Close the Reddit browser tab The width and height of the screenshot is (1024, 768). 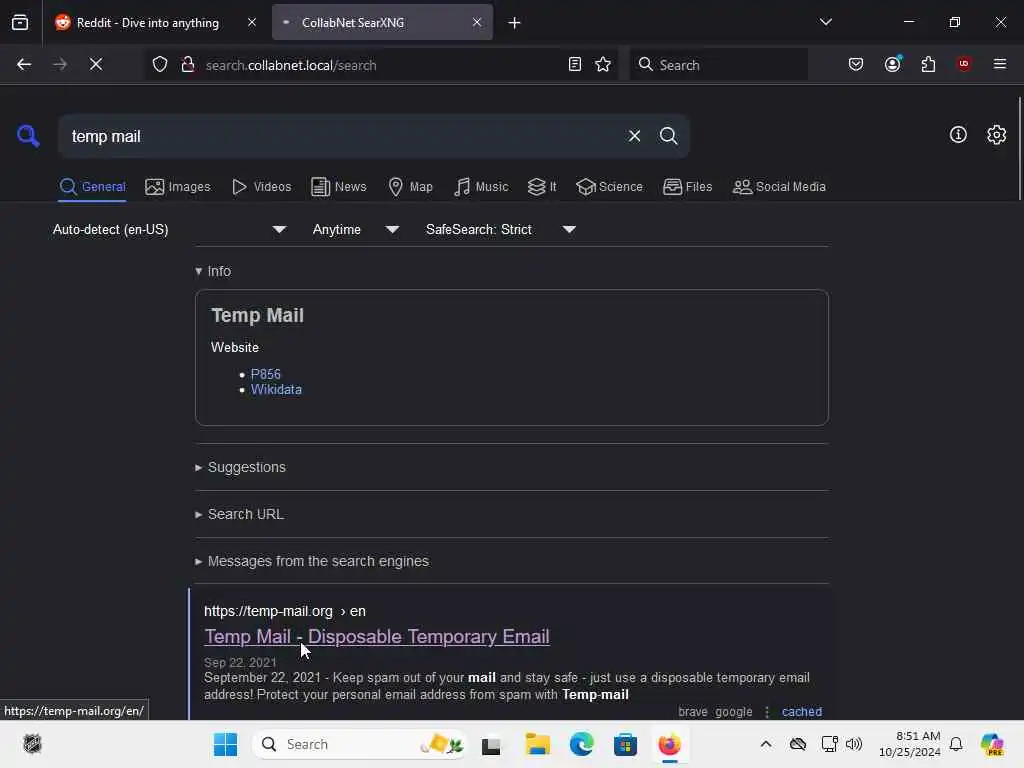coord(251,22)
